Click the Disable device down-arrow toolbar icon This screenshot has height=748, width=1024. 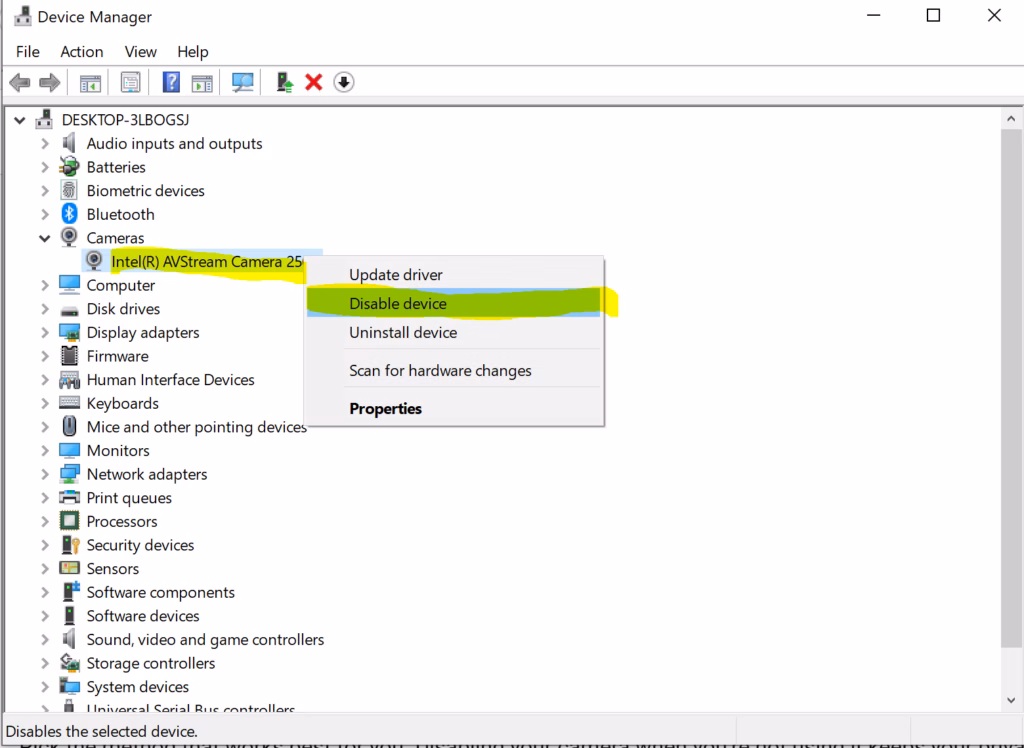[344, 82]
